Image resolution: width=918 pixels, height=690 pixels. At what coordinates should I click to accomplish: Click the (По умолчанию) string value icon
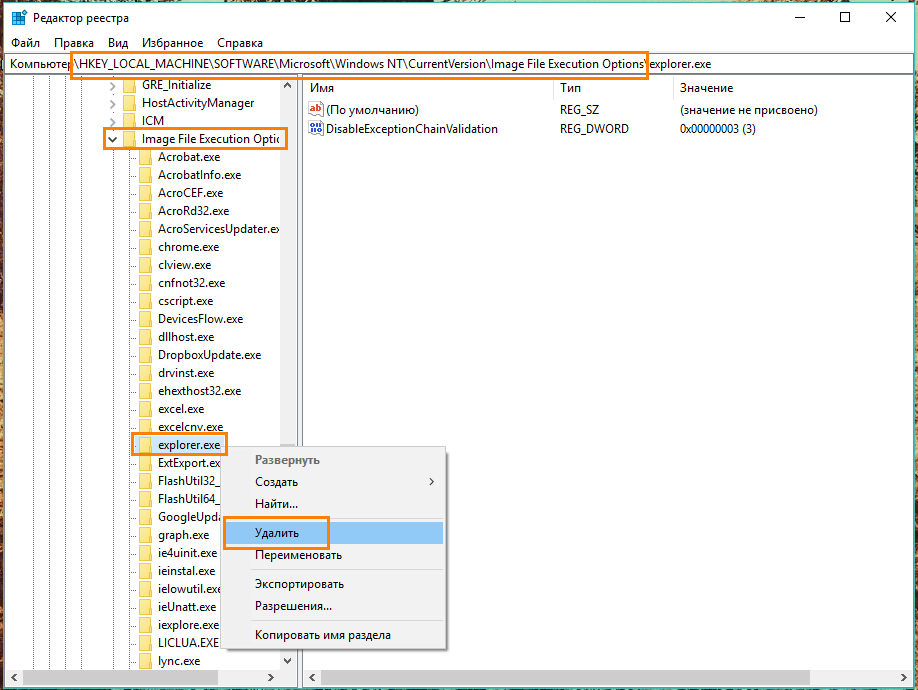(x=316, y=109)
